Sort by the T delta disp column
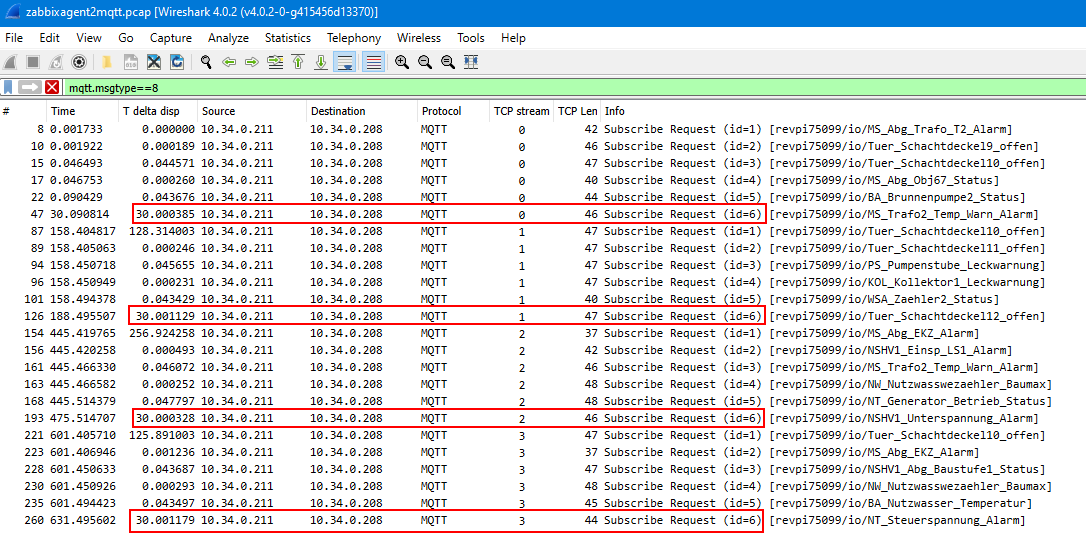The width and height of the screenshot is (1086, 555). tap(158, 111)
